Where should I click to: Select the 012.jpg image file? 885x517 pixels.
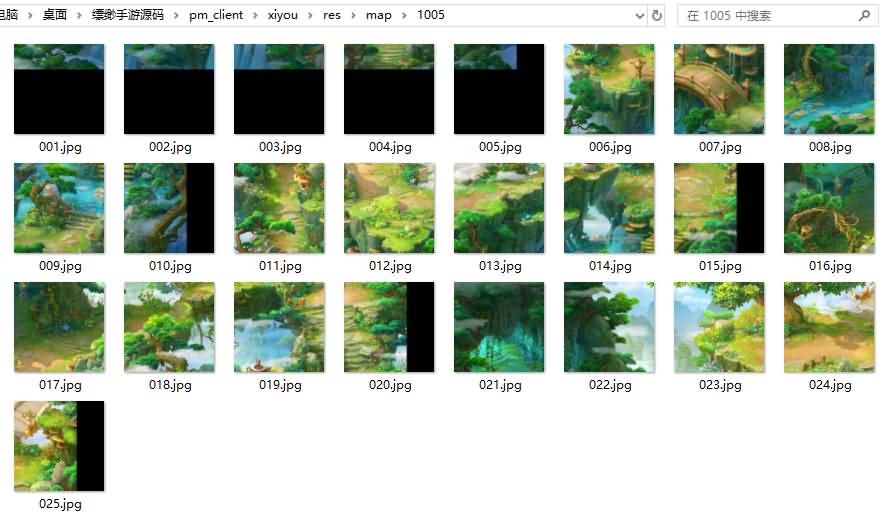click(x=389, y=208)
